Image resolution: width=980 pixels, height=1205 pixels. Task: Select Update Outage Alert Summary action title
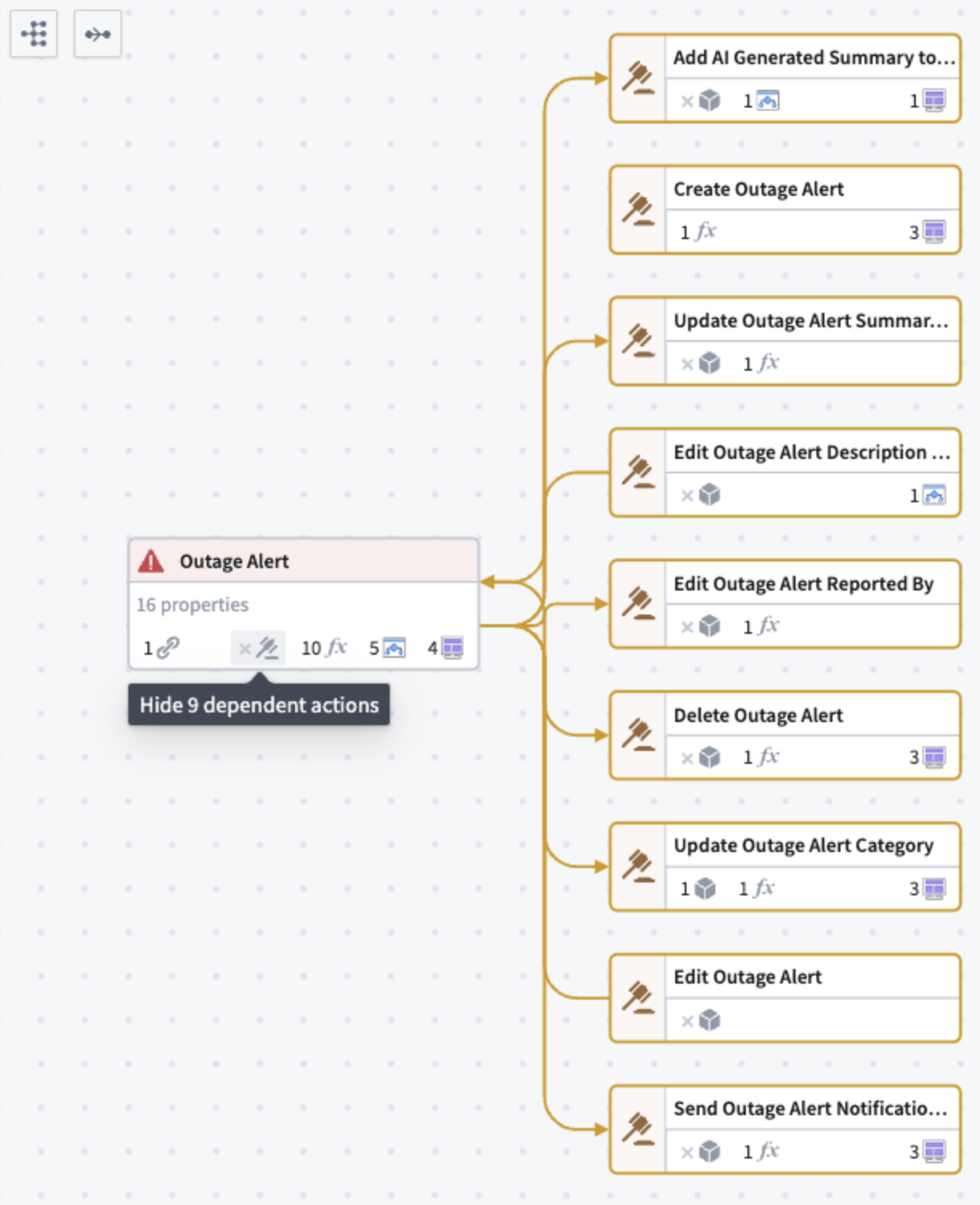812,321
